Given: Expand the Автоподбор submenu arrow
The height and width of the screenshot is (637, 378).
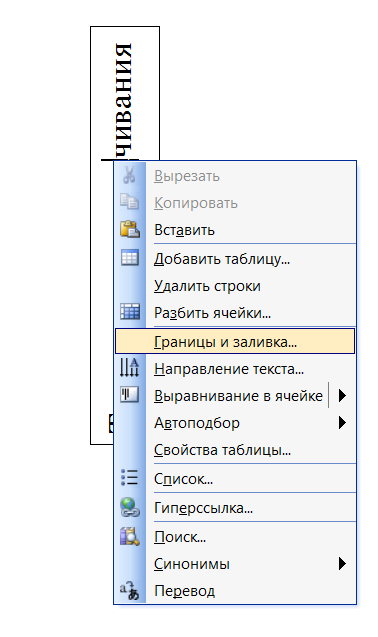Looking at the screenshot, I should (342, 422).
